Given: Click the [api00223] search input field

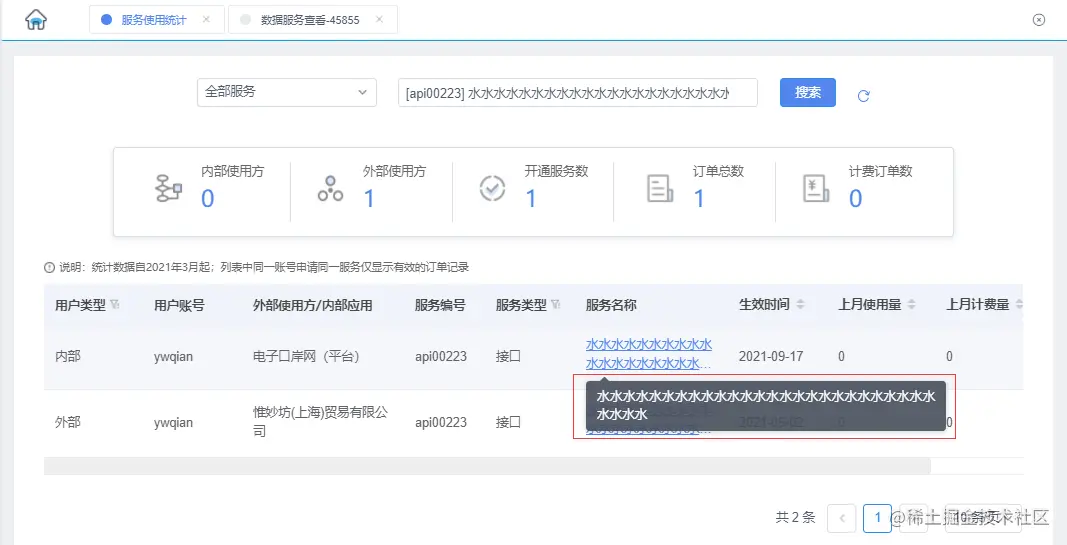Looking at the screenshot, I should click(x=577, y=93).
